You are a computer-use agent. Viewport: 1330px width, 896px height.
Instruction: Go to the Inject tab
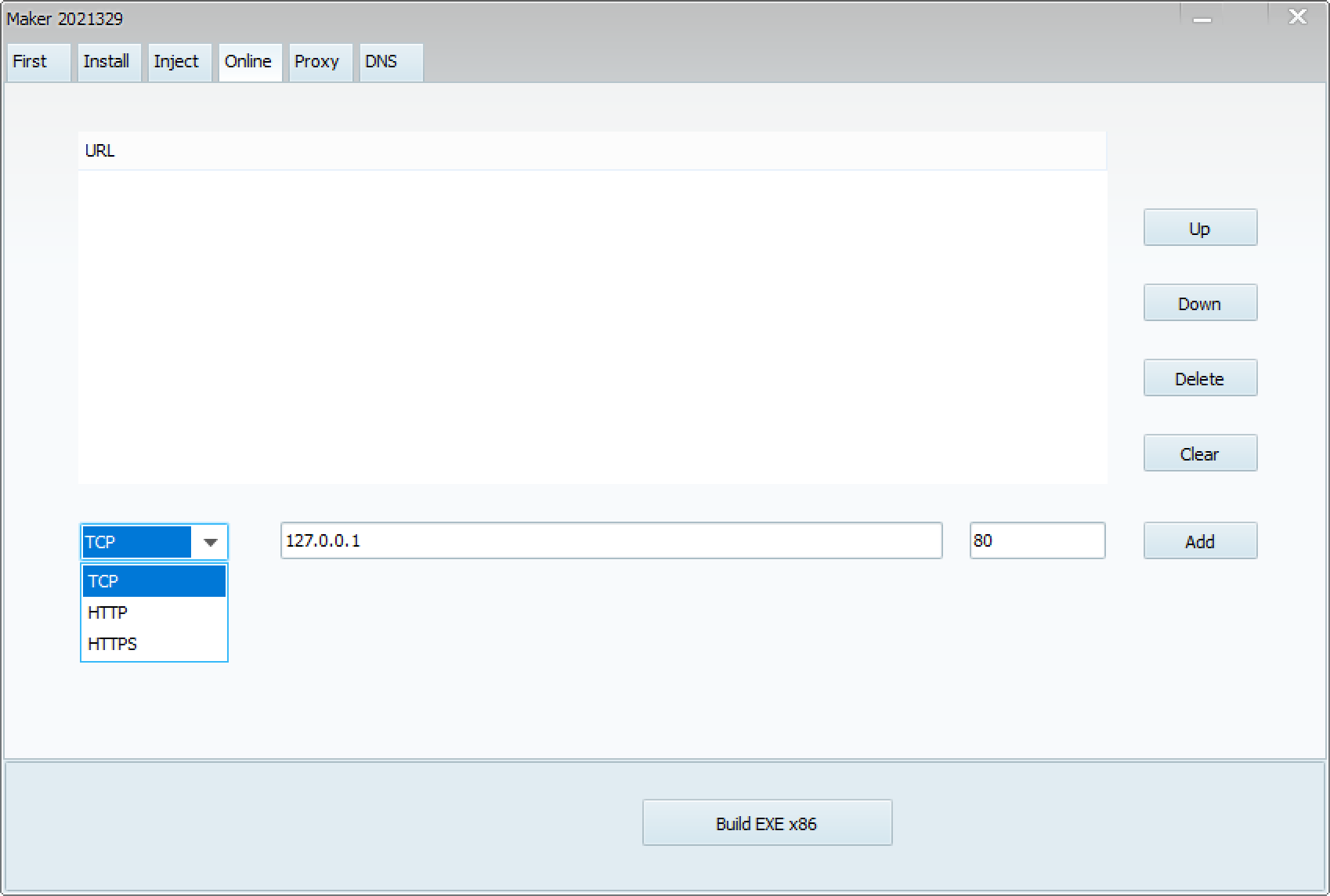point(178,62)
